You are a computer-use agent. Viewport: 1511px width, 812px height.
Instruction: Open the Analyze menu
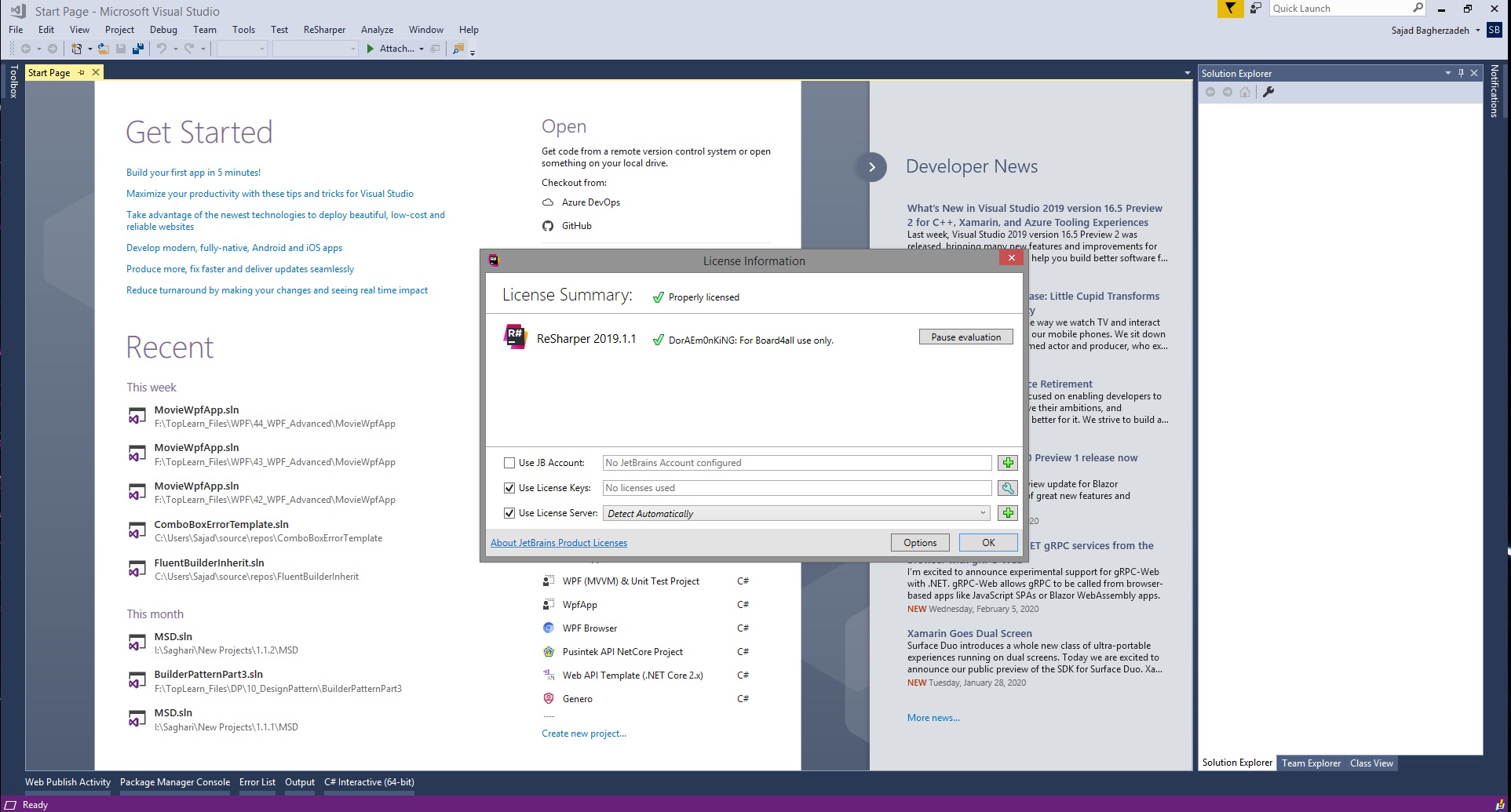point(377,30)
